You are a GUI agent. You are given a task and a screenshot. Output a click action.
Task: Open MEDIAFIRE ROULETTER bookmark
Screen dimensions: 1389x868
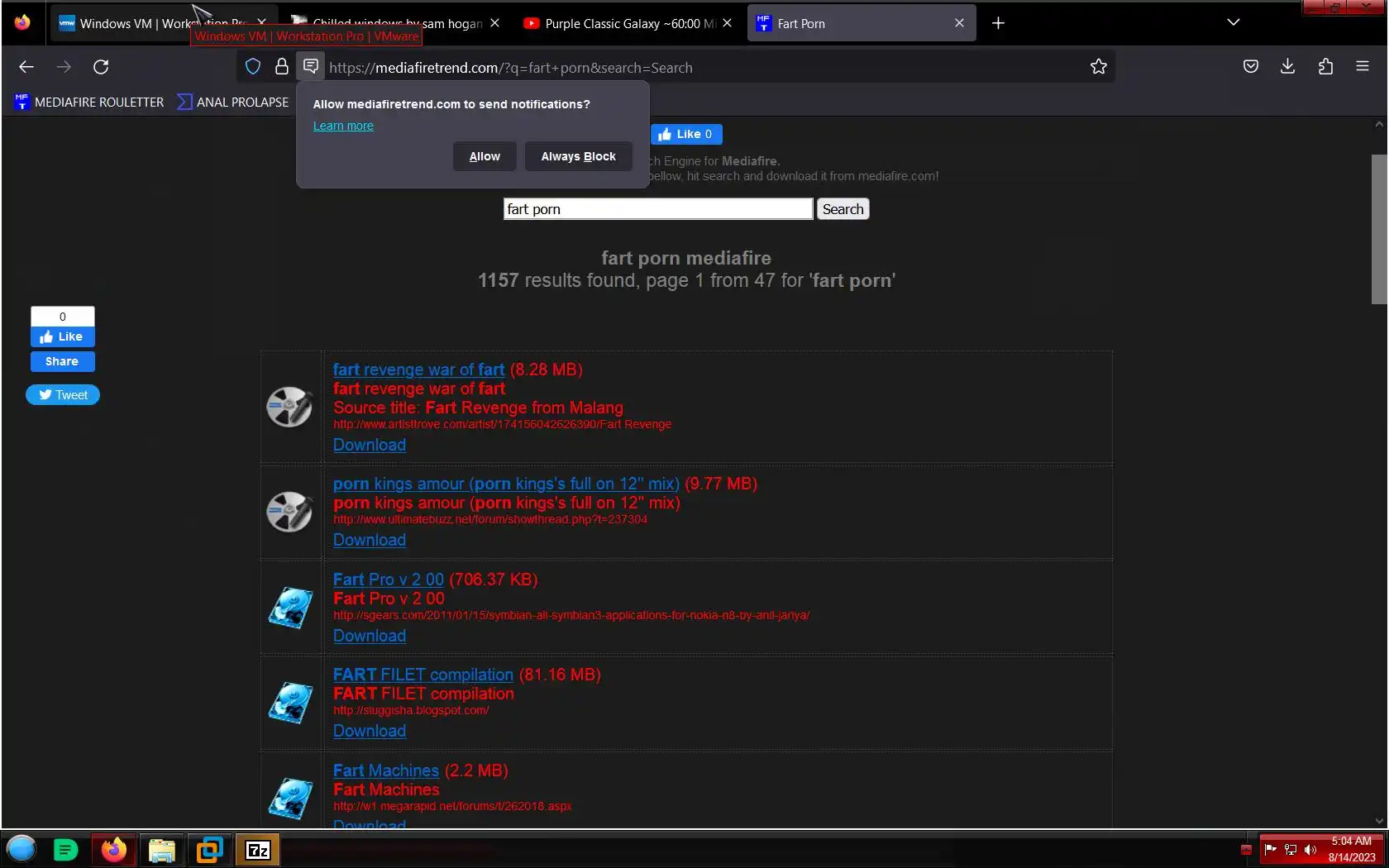[x=89, y=103]
